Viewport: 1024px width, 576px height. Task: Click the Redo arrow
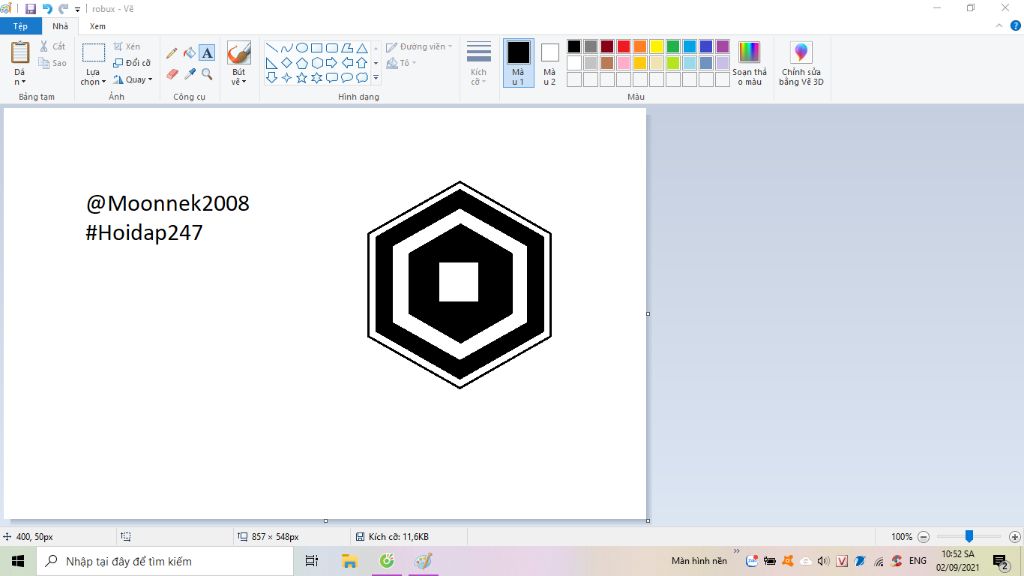click(x=63, y=8)
